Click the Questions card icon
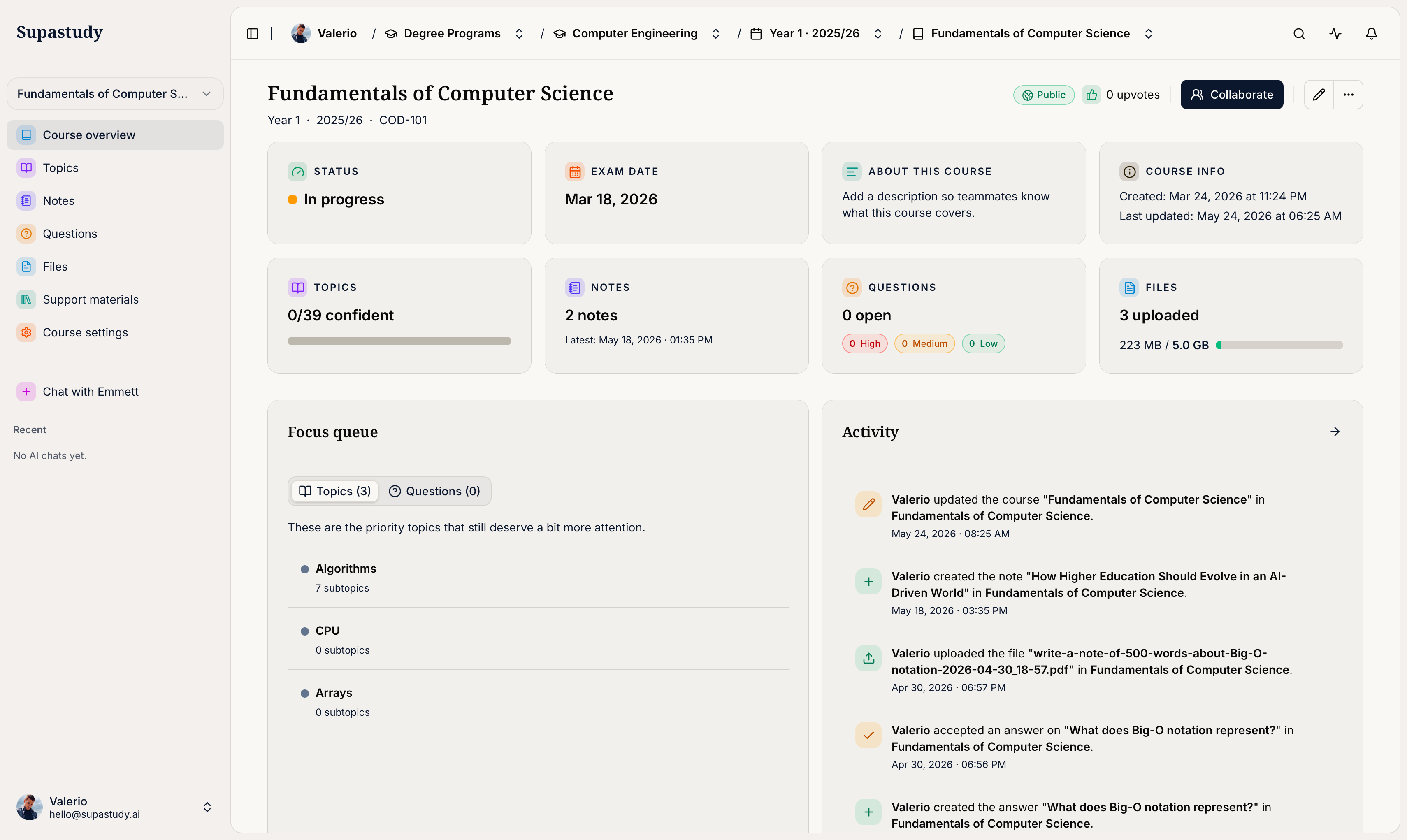This screenshot has width=1407, height=840. (852, 288)
